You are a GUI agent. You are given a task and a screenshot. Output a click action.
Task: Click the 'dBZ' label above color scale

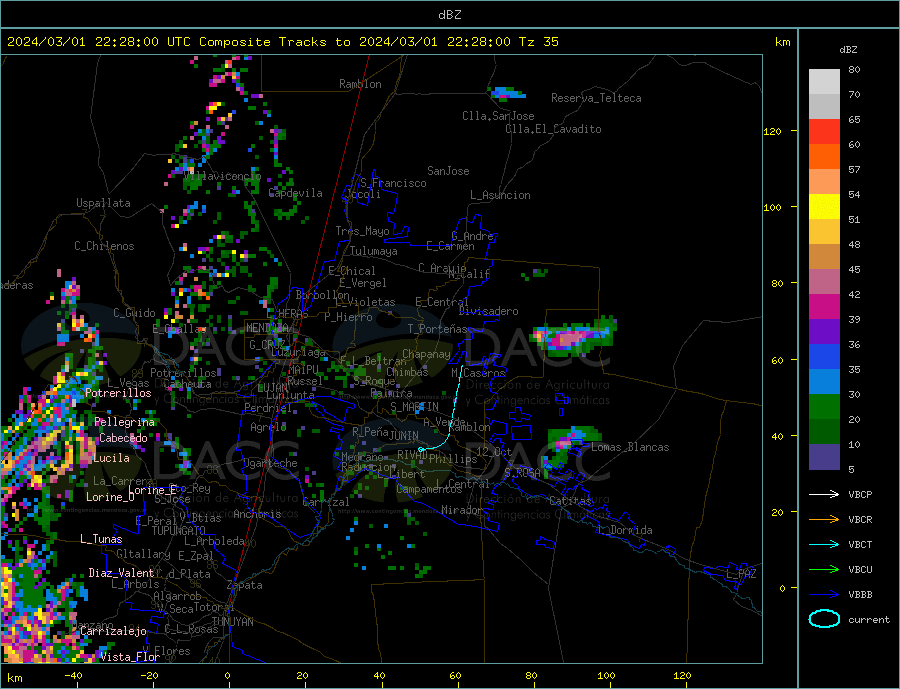click(848, 50)
